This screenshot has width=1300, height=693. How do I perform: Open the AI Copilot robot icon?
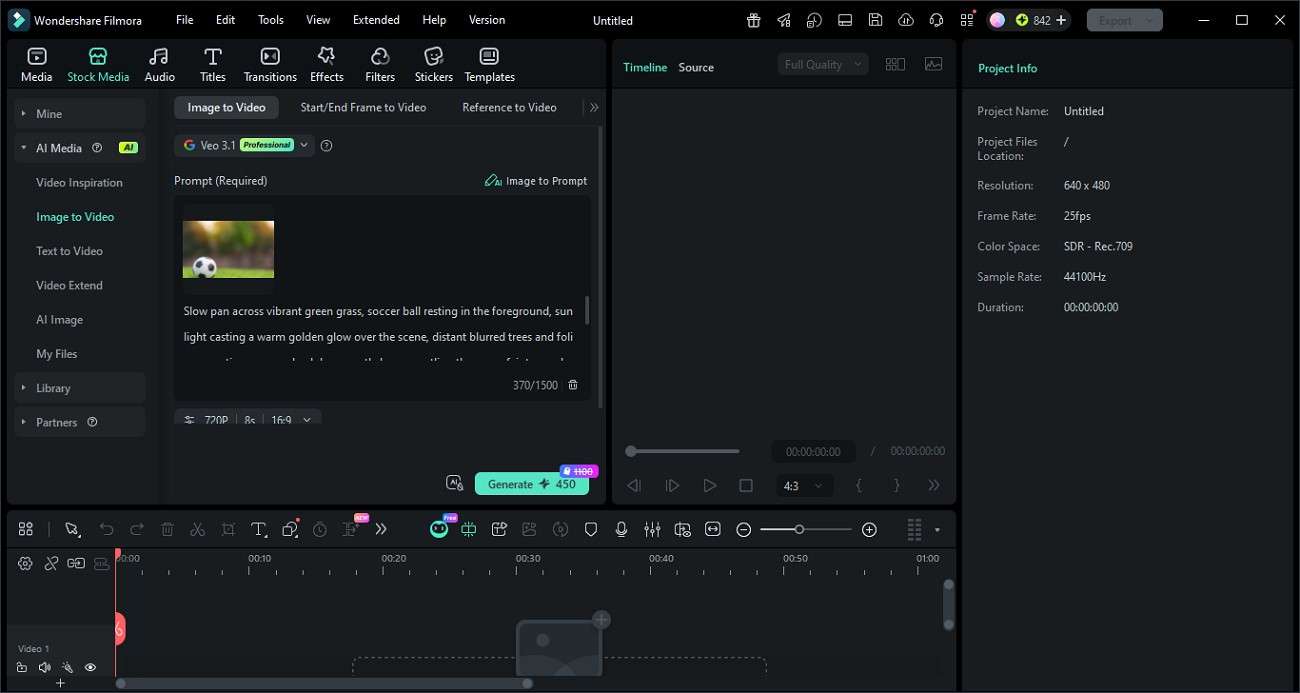pyautogui.click(x=439, y=529)
